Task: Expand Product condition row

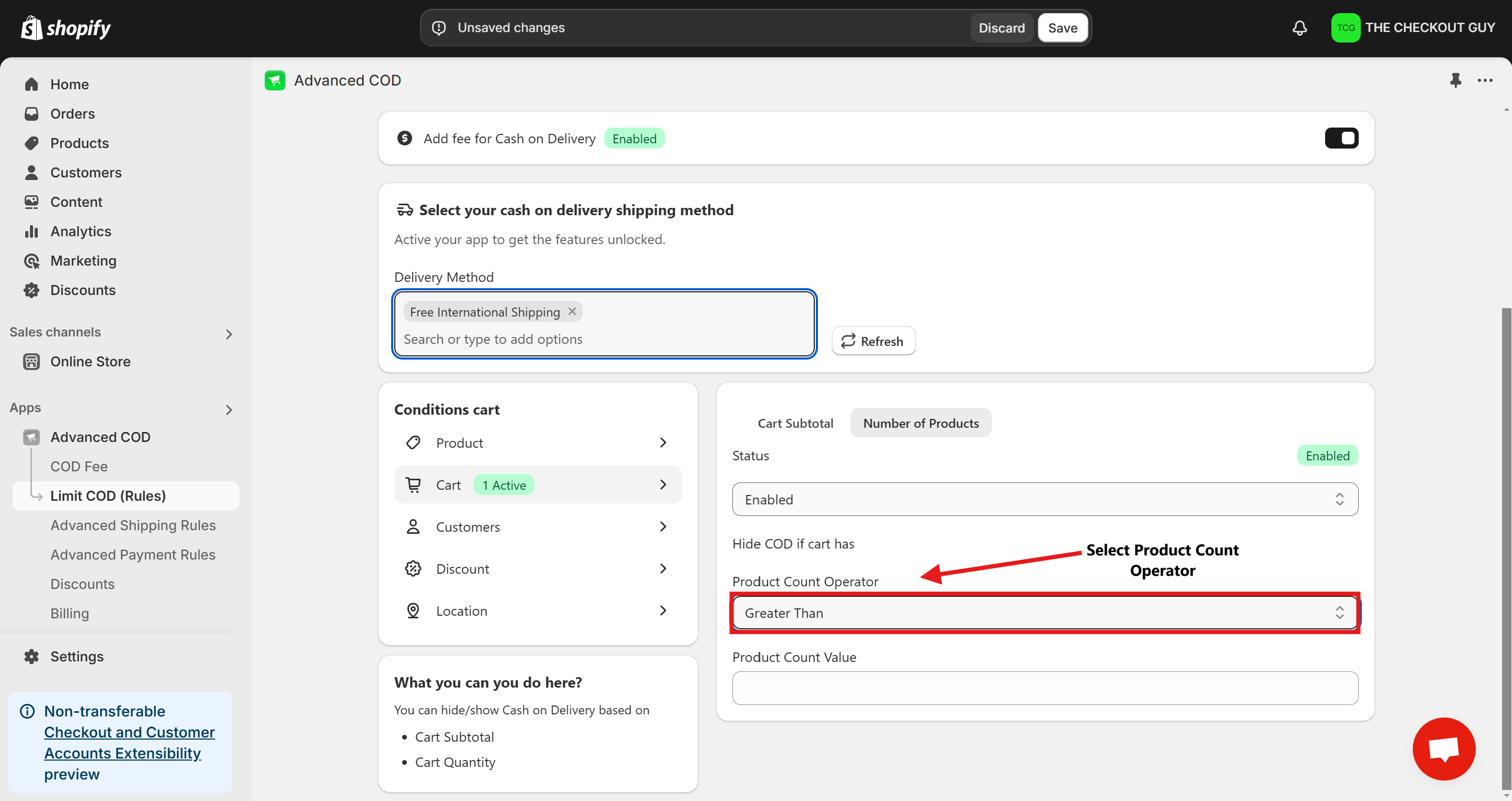Action: [538, 443]
